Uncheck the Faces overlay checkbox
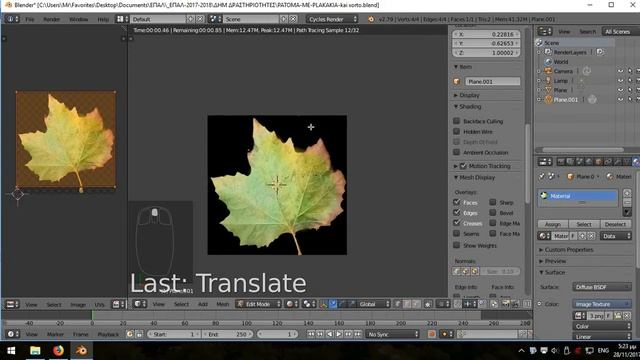The image size is (640, 360). 457,202
